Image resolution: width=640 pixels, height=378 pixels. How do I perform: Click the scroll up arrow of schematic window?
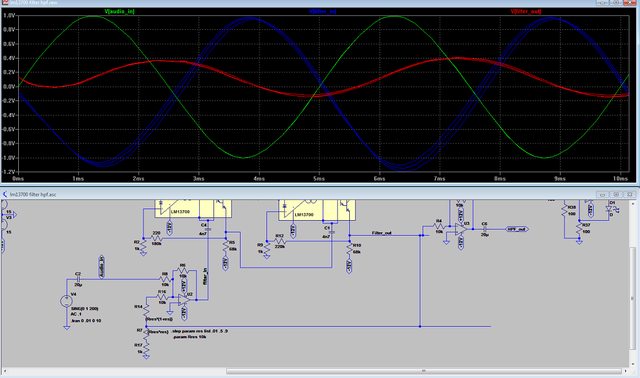point(633,203)
